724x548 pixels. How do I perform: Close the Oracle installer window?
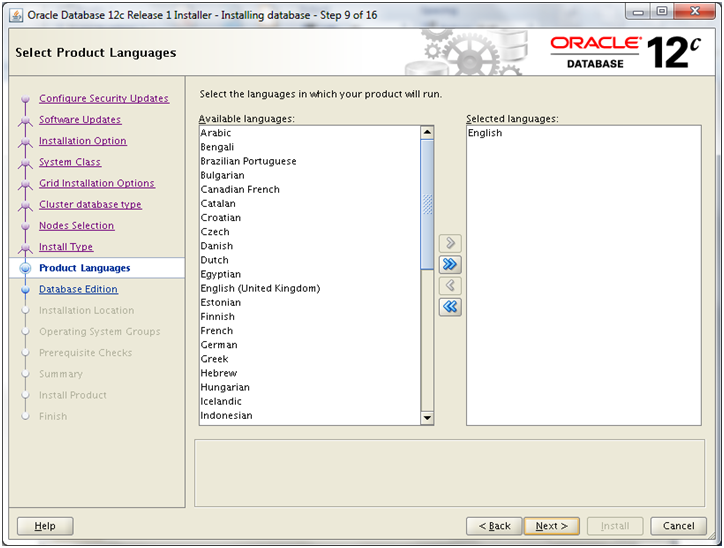pyautogui.click(x=695, y=12)
